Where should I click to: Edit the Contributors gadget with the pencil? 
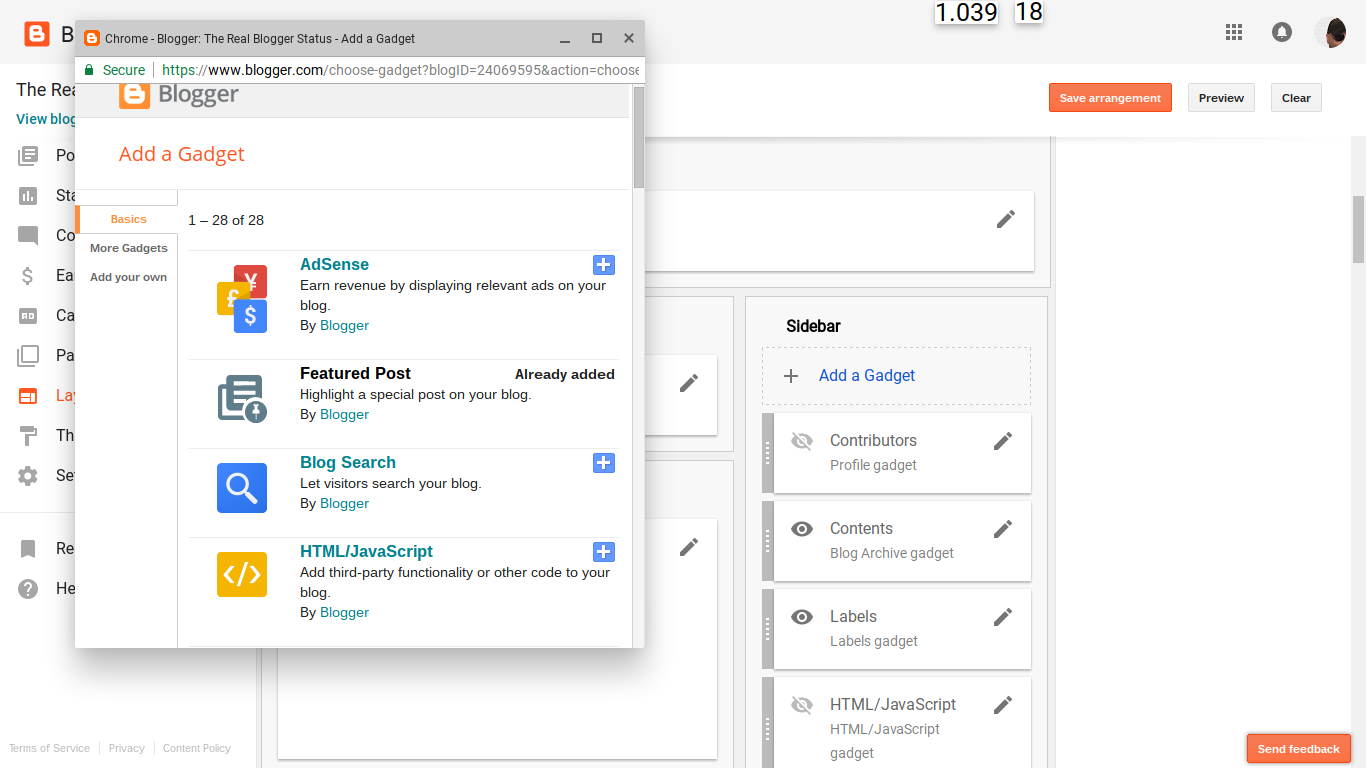(1003, 441)
